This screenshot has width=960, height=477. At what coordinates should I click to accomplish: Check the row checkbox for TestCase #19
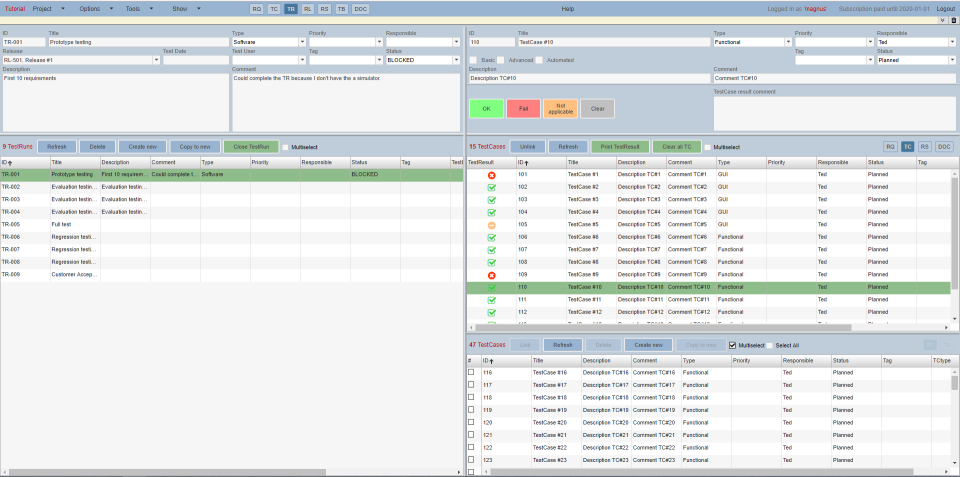[x=471, y=410]
